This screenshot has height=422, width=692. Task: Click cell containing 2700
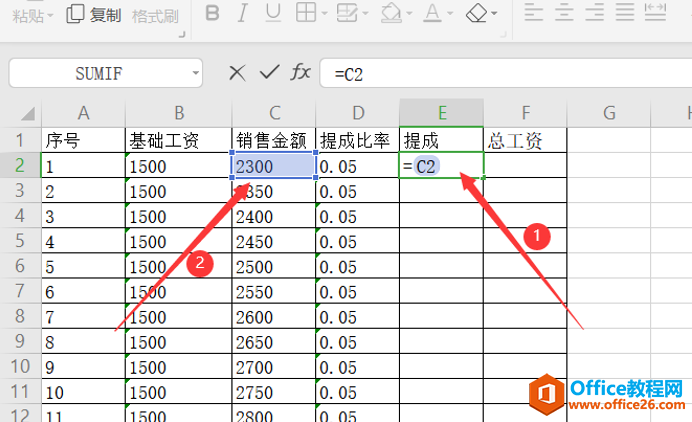pyautogui.click(x=274, y=366)
